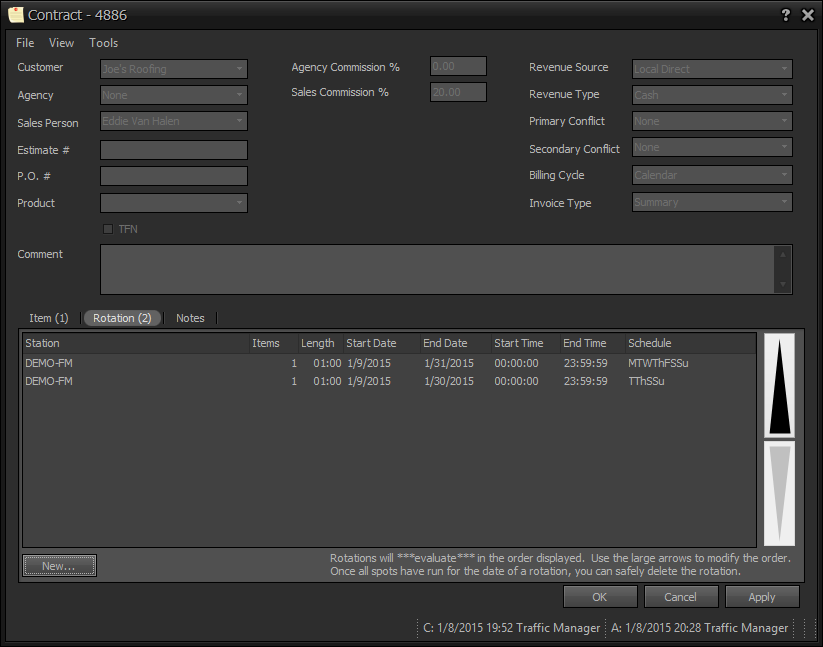Click the New... button
Image resolution: width=823 pixels, height=647 pixels.
(59, 566)
